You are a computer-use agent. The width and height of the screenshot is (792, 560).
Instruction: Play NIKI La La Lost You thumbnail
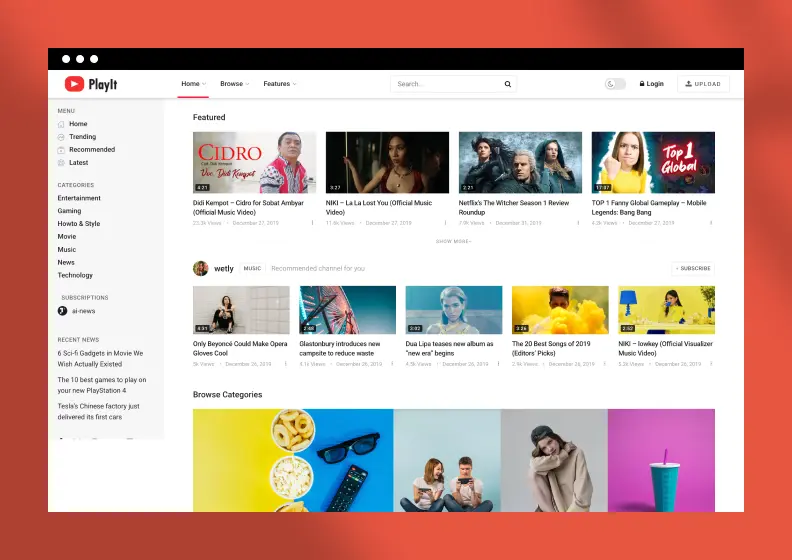click(387, 163)
